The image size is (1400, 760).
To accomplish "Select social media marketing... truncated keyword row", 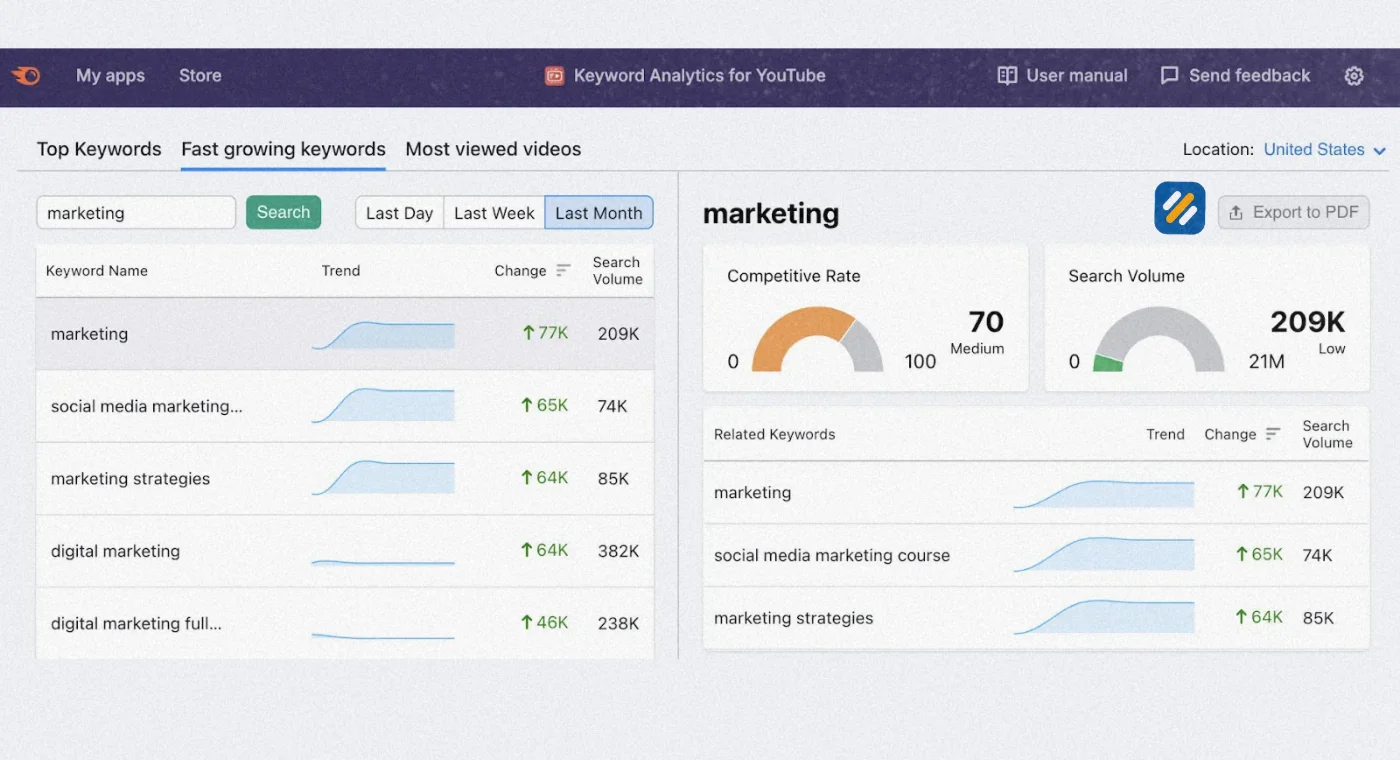I will tap(345, 406).
